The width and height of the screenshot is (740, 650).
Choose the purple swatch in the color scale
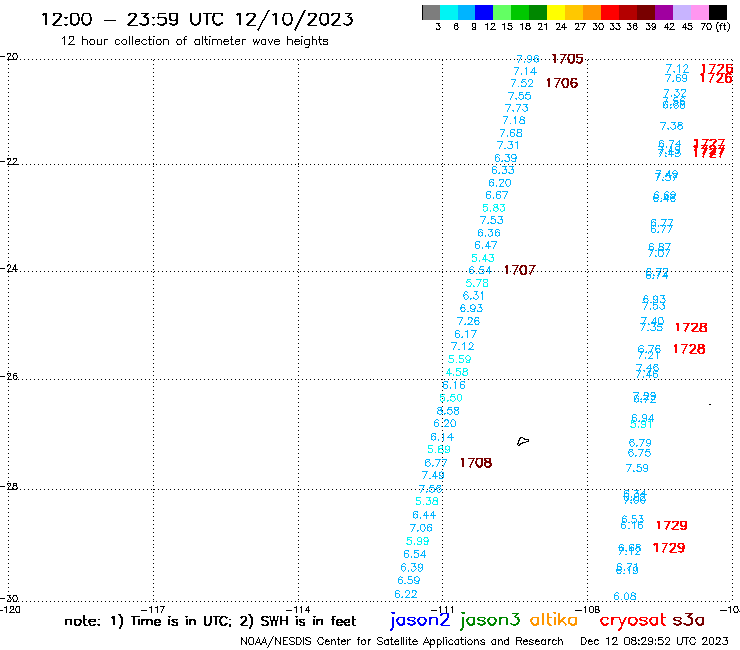664,12
